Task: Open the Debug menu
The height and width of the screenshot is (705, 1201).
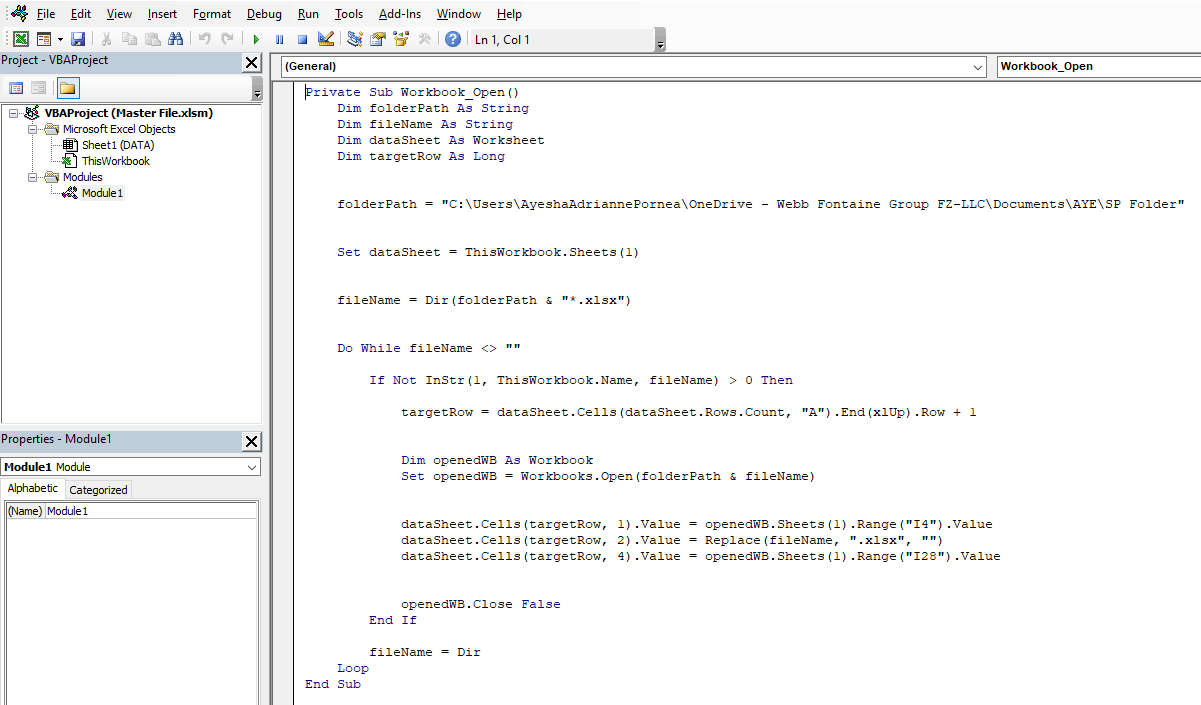Action: click(264, 14)
